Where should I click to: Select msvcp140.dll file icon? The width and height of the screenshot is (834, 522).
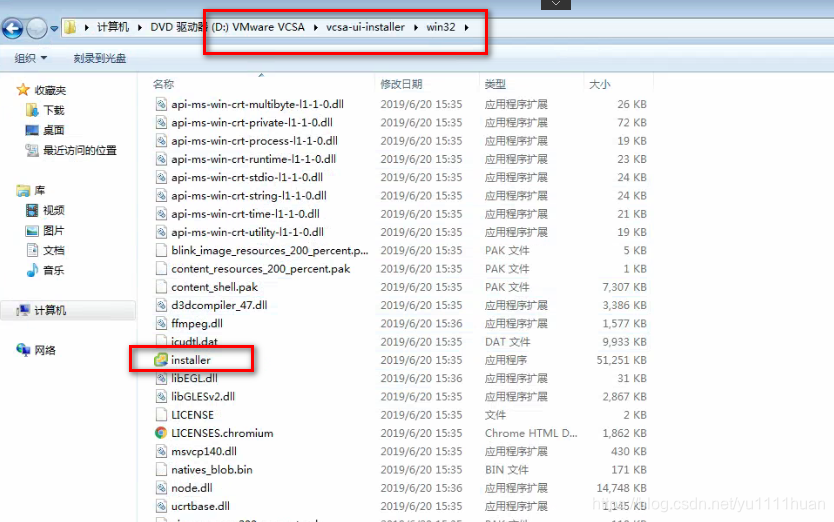[161, 451]
